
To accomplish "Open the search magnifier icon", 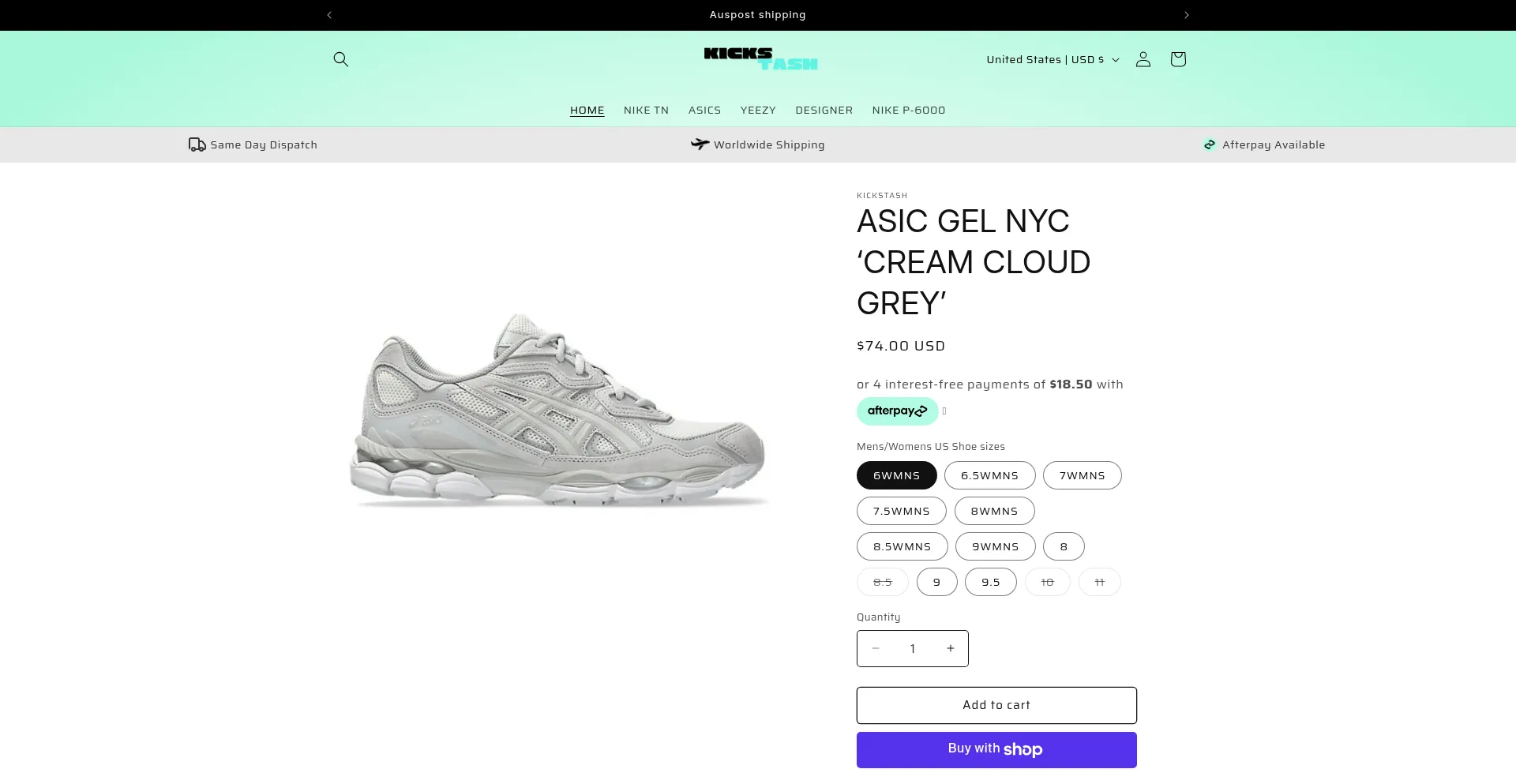I will 340,59.
